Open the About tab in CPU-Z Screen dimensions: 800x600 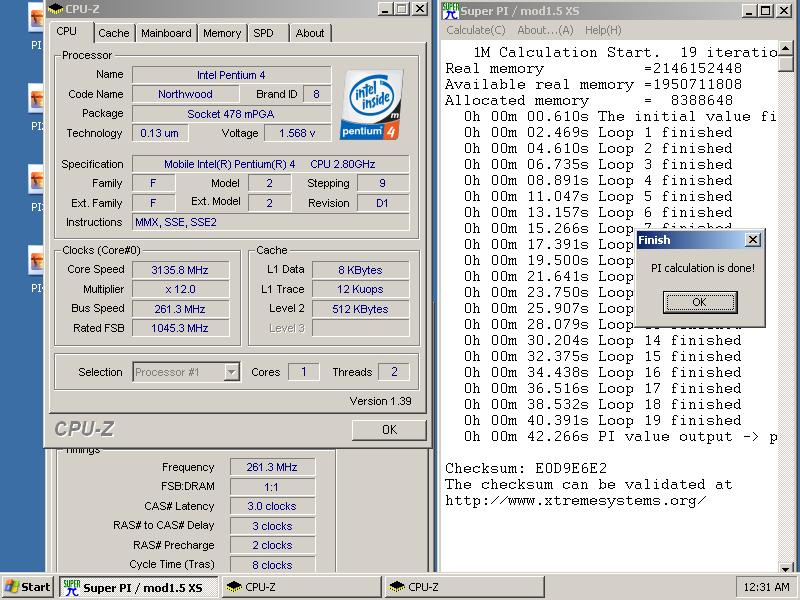[310, 33]
